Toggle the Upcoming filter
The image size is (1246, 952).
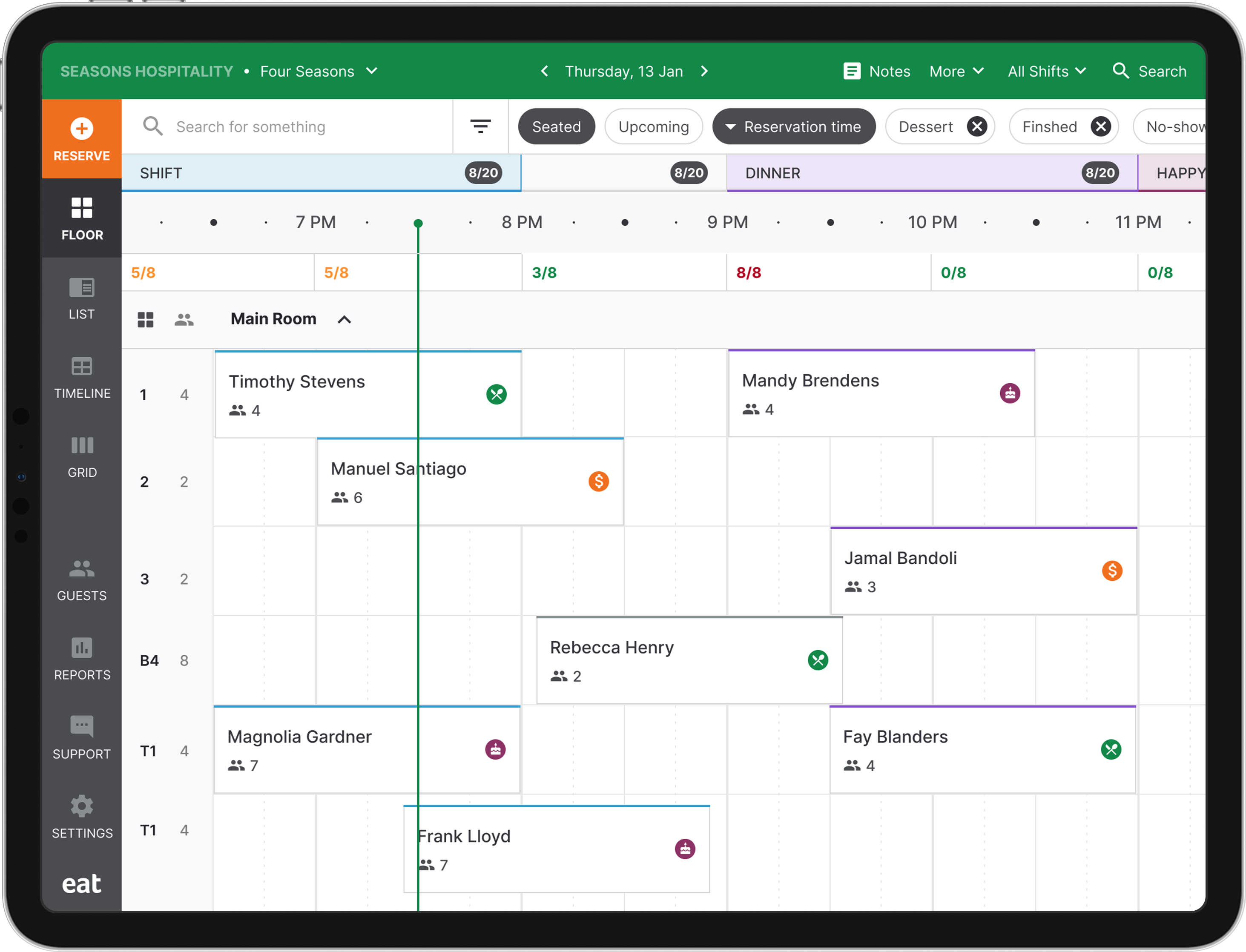[x=653, y=126]
